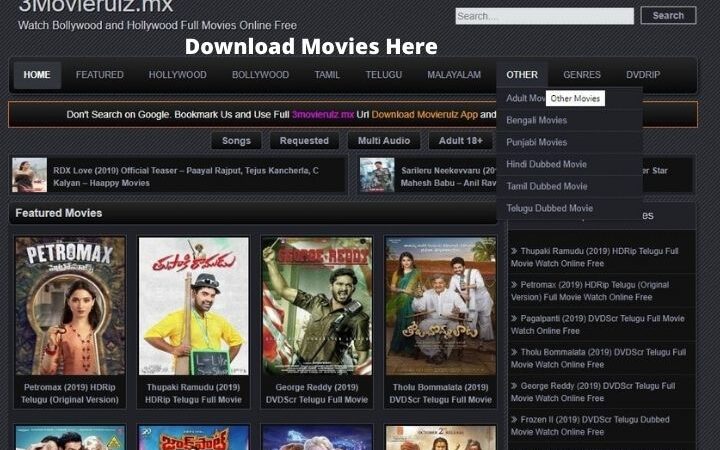Follow the 3movierulz.mx link in banner
Screen dimensions: 720x450
point(323,115)
